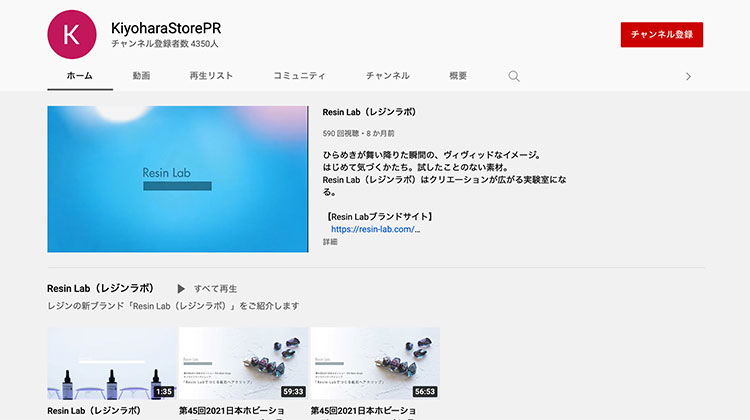
Task: Open the Resin Lab（レジンラボ）playlist heading
Action: (x=100, y=288)
